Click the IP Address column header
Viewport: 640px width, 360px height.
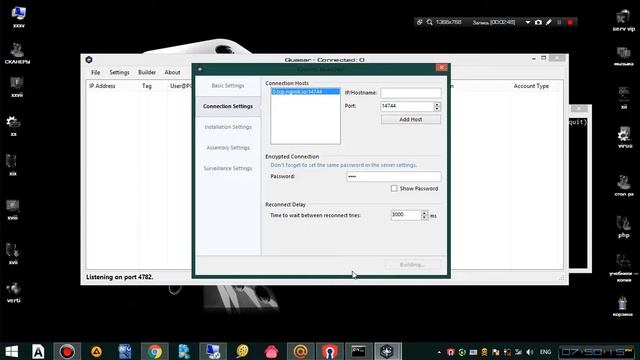(102, 86)
